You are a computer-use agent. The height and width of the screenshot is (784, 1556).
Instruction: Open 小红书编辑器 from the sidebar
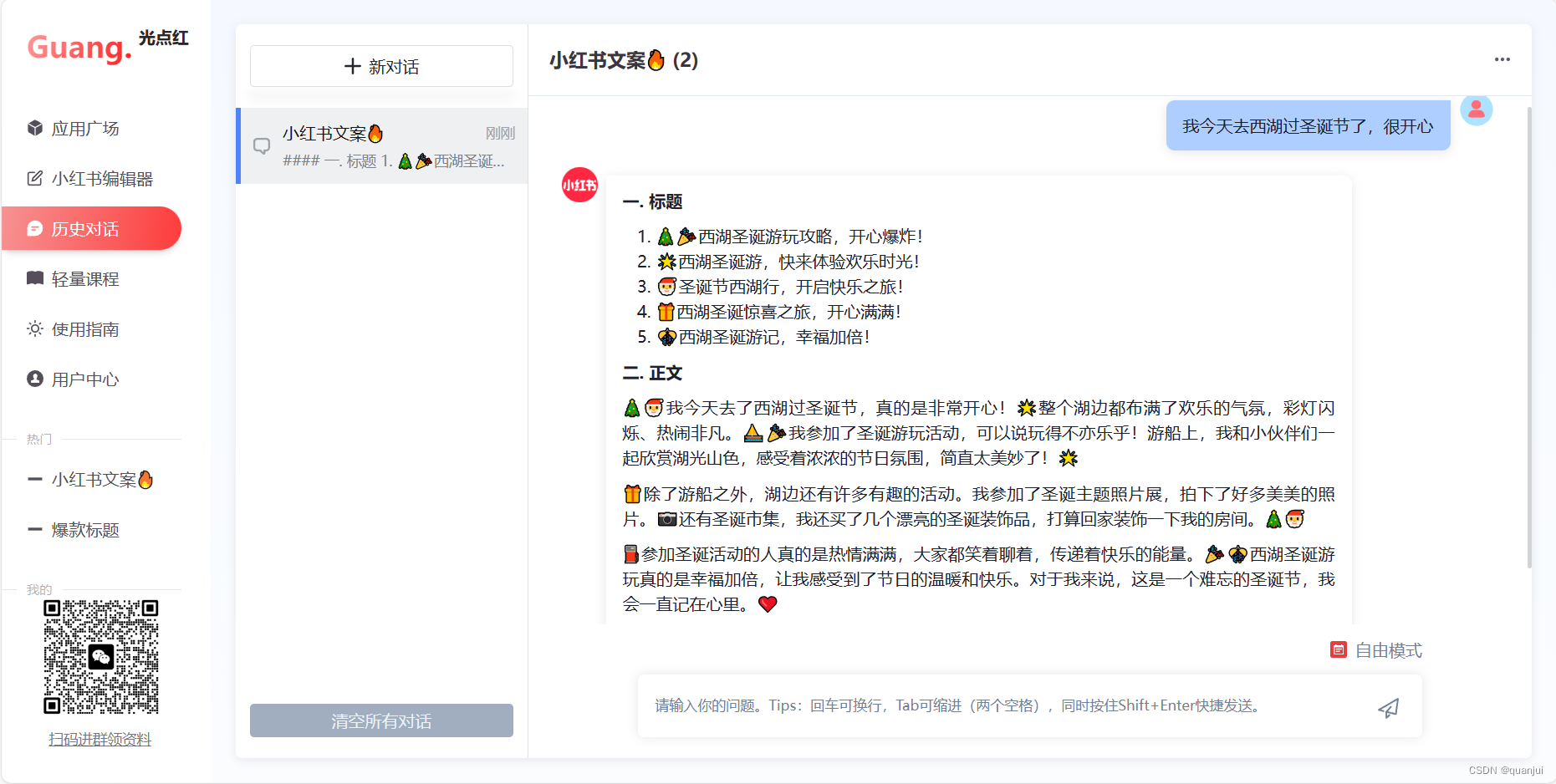(x=92, y=178)
